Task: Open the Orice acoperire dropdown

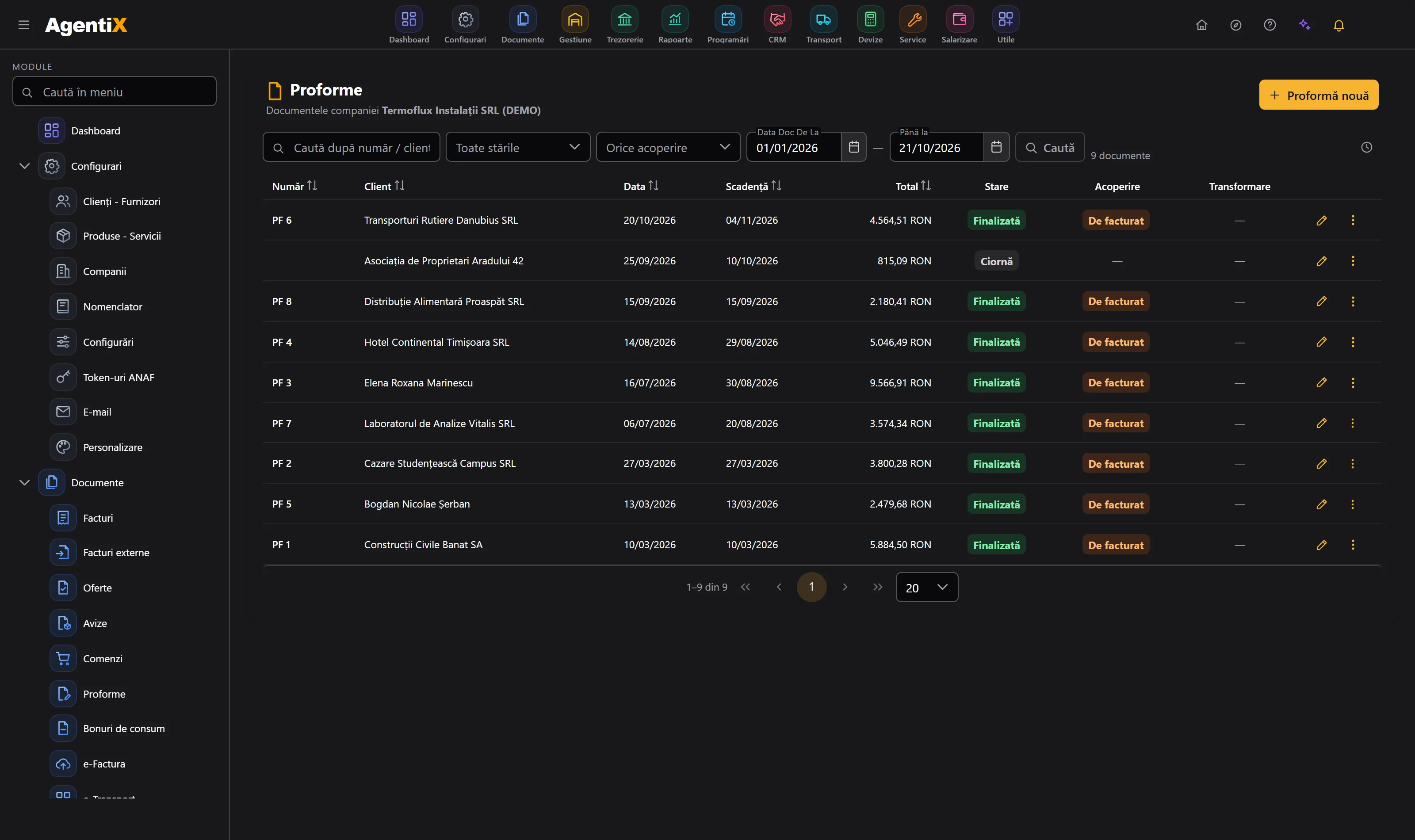Action: [x=668, y=147]
